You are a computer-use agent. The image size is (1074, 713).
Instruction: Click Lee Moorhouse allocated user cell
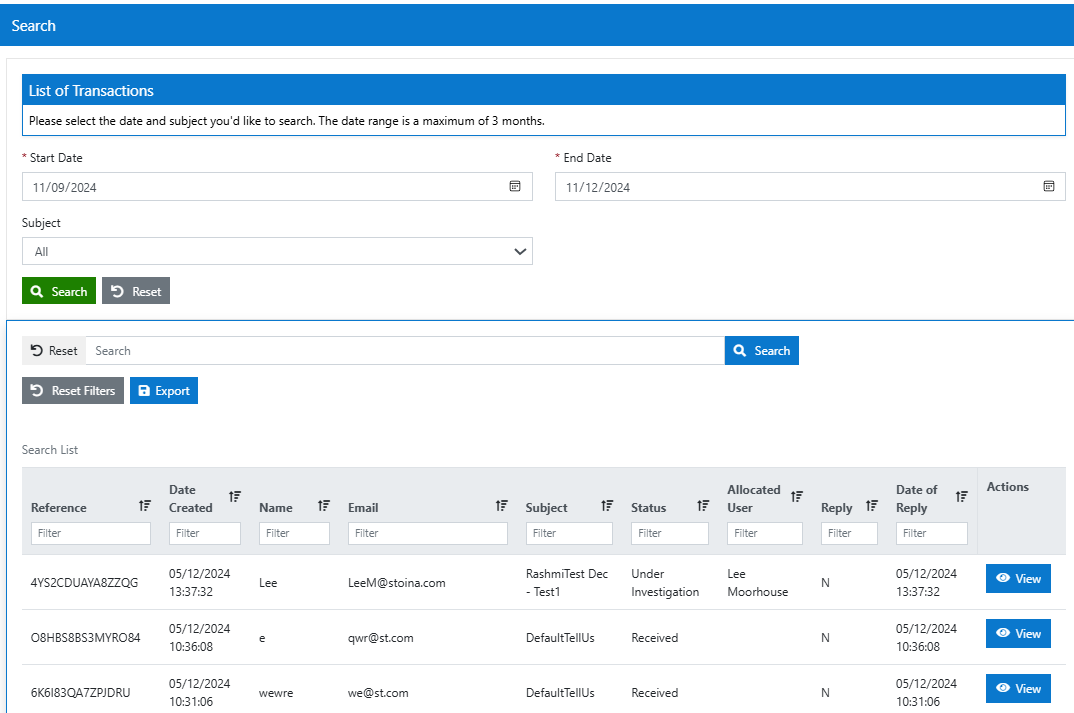(x=758, y=583)
